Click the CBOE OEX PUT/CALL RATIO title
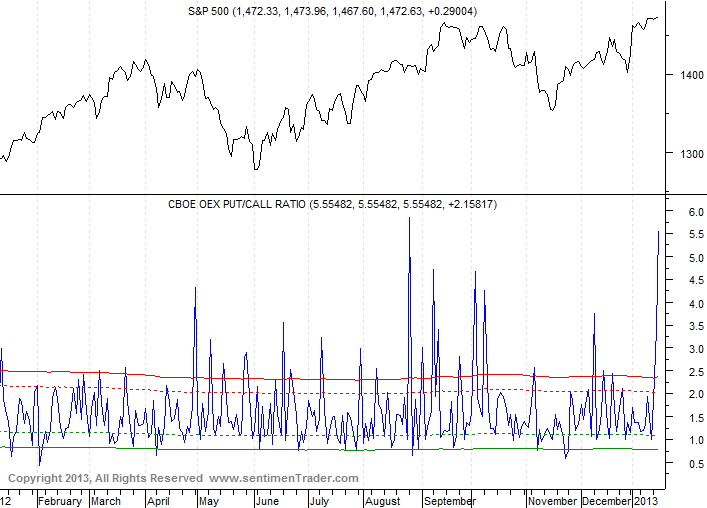The height and width of the screenshot is (508, 707). [332, 204]
